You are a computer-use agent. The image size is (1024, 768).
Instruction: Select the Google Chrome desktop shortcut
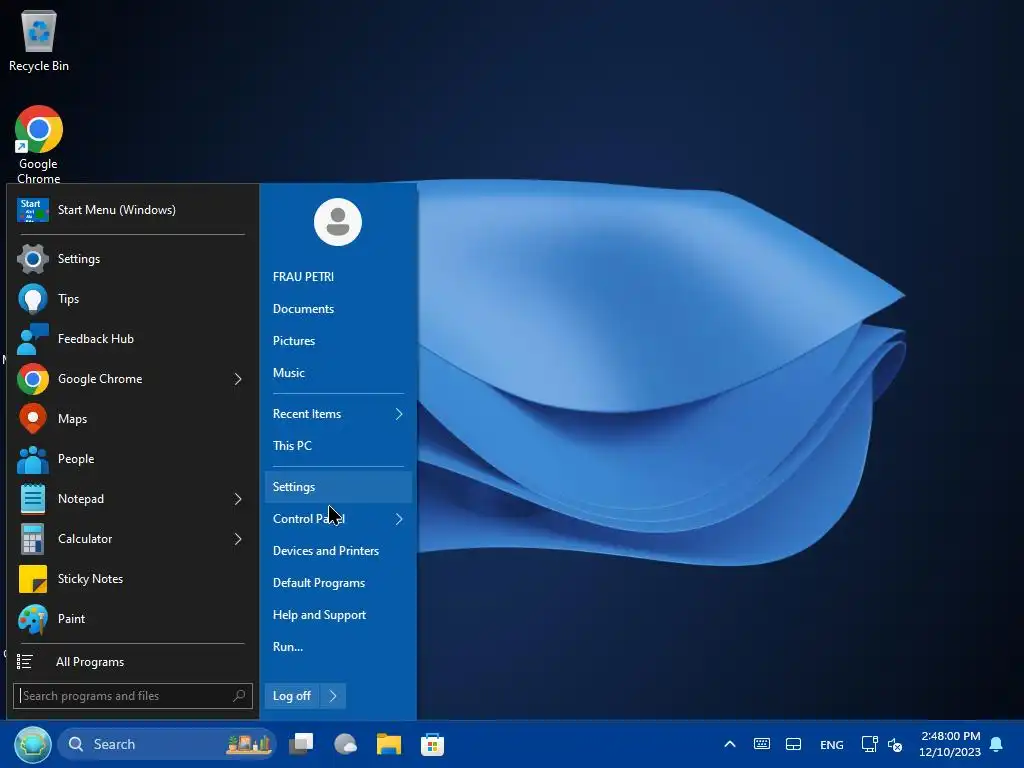[x=39, y=144]
